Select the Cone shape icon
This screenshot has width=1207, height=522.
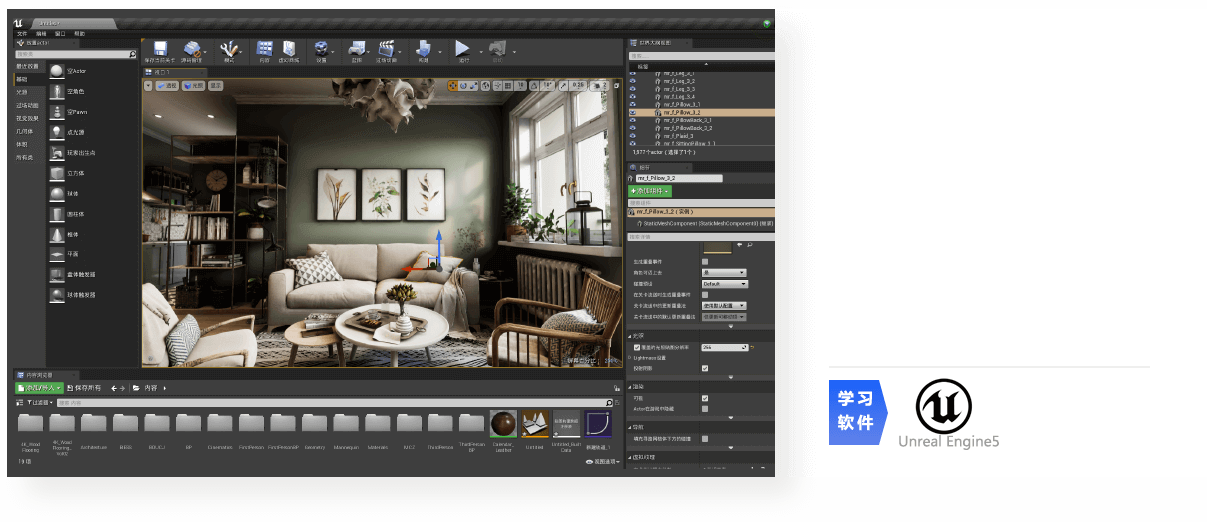(57, 234)
